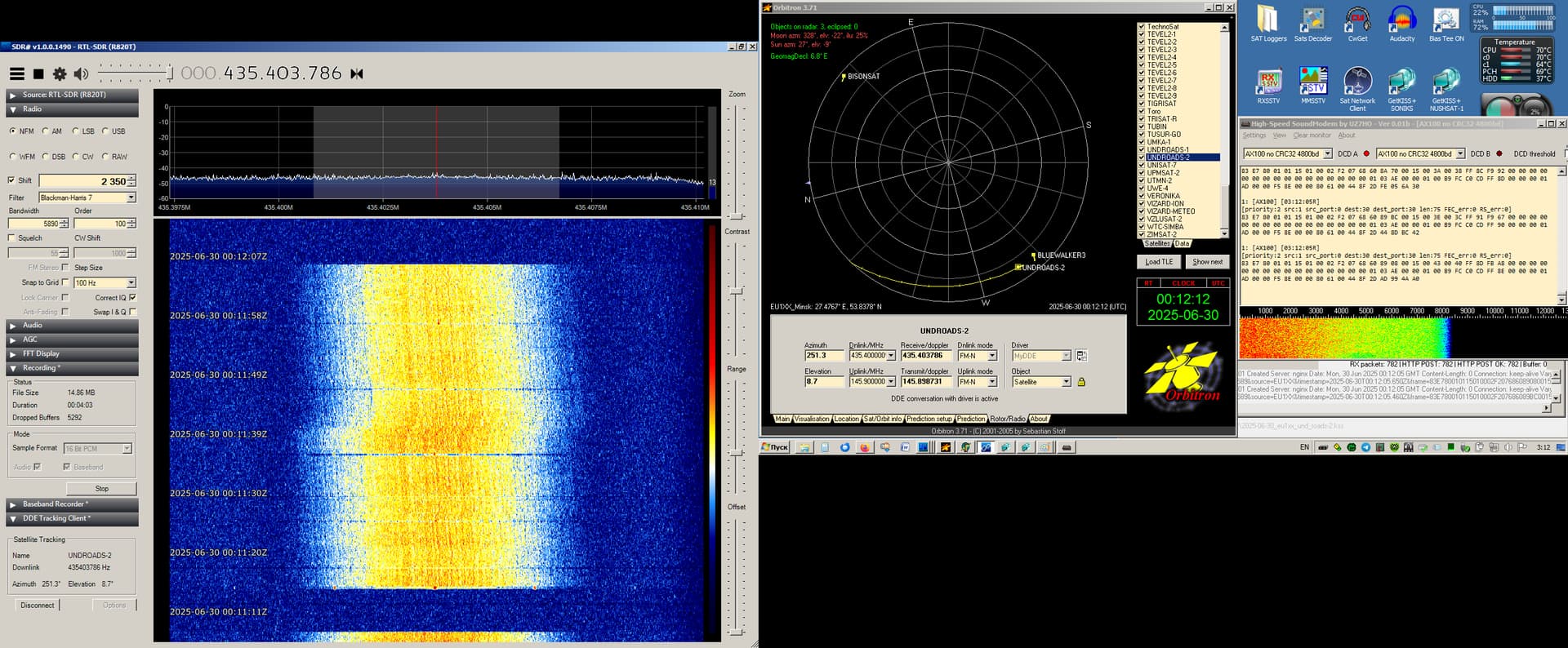
Task: Click the Orbitron driver launch icon beside MyDDE
Action: point(1081,356)
